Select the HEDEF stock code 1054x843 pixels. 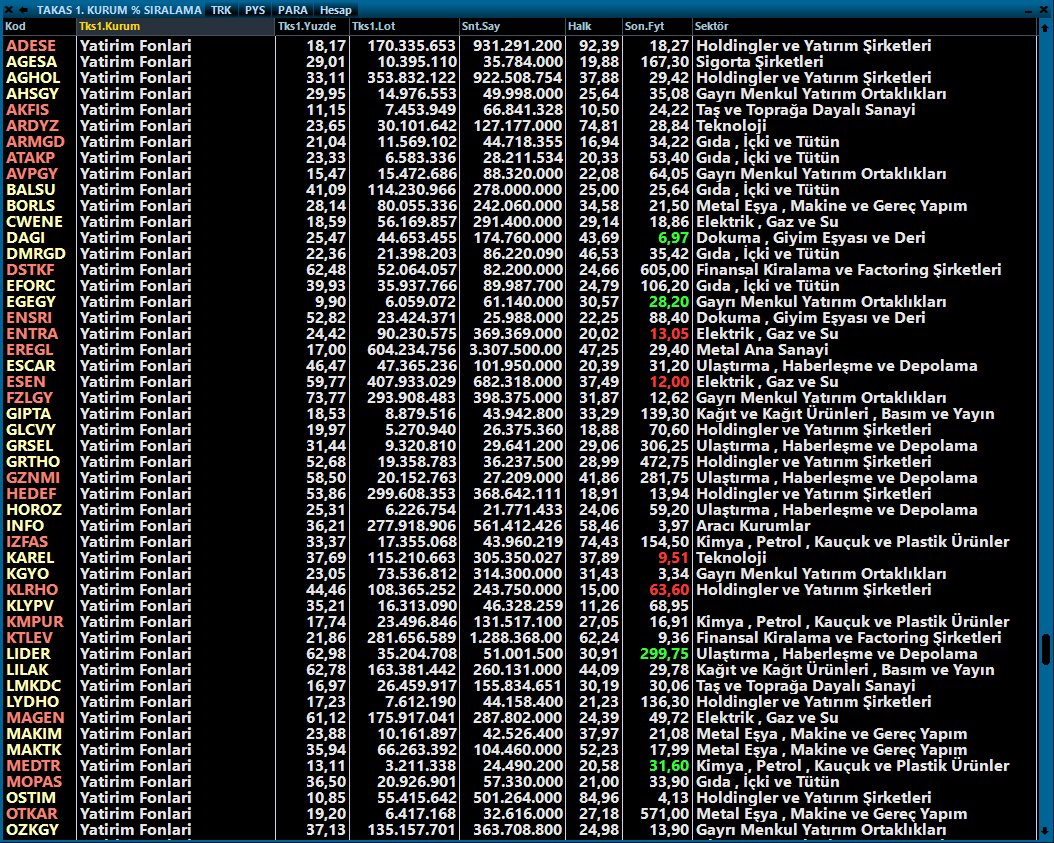coord(32,494)
